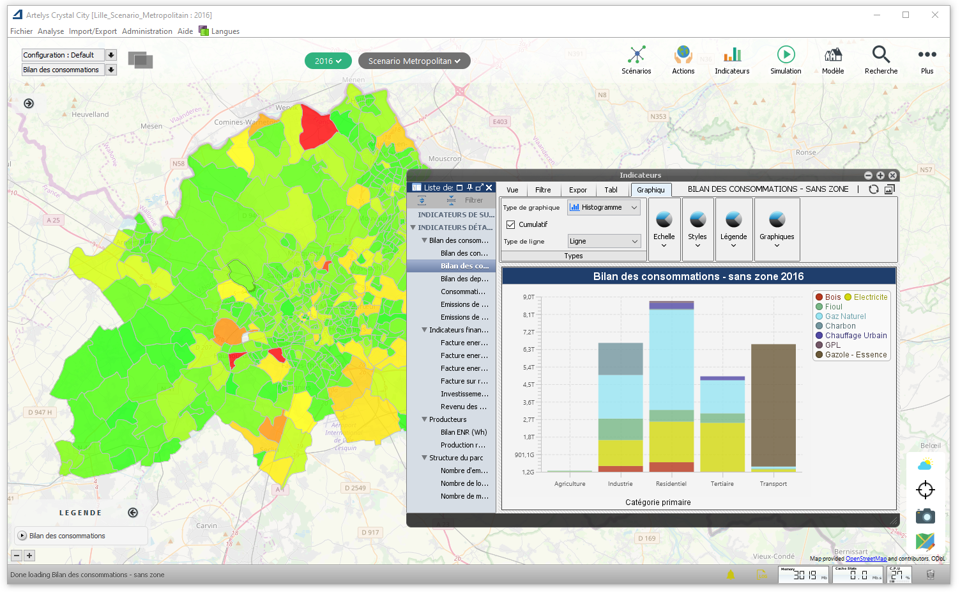Collapse the INDICATEURS DÉTA... tree group

413,227
